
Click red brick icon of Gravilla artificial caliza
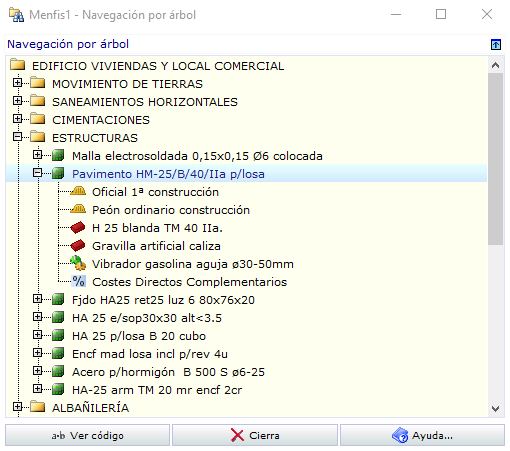[x=78, y=246]
